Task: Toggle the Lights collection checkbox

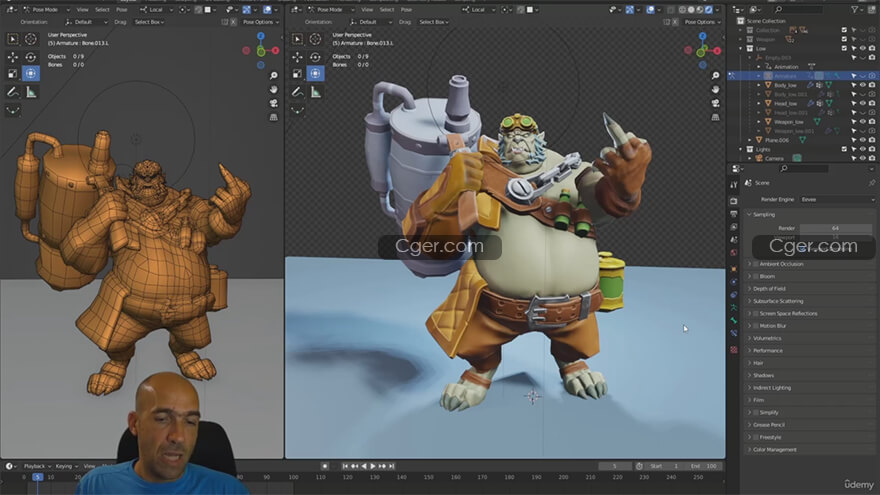Action: (x=844, y=149)
